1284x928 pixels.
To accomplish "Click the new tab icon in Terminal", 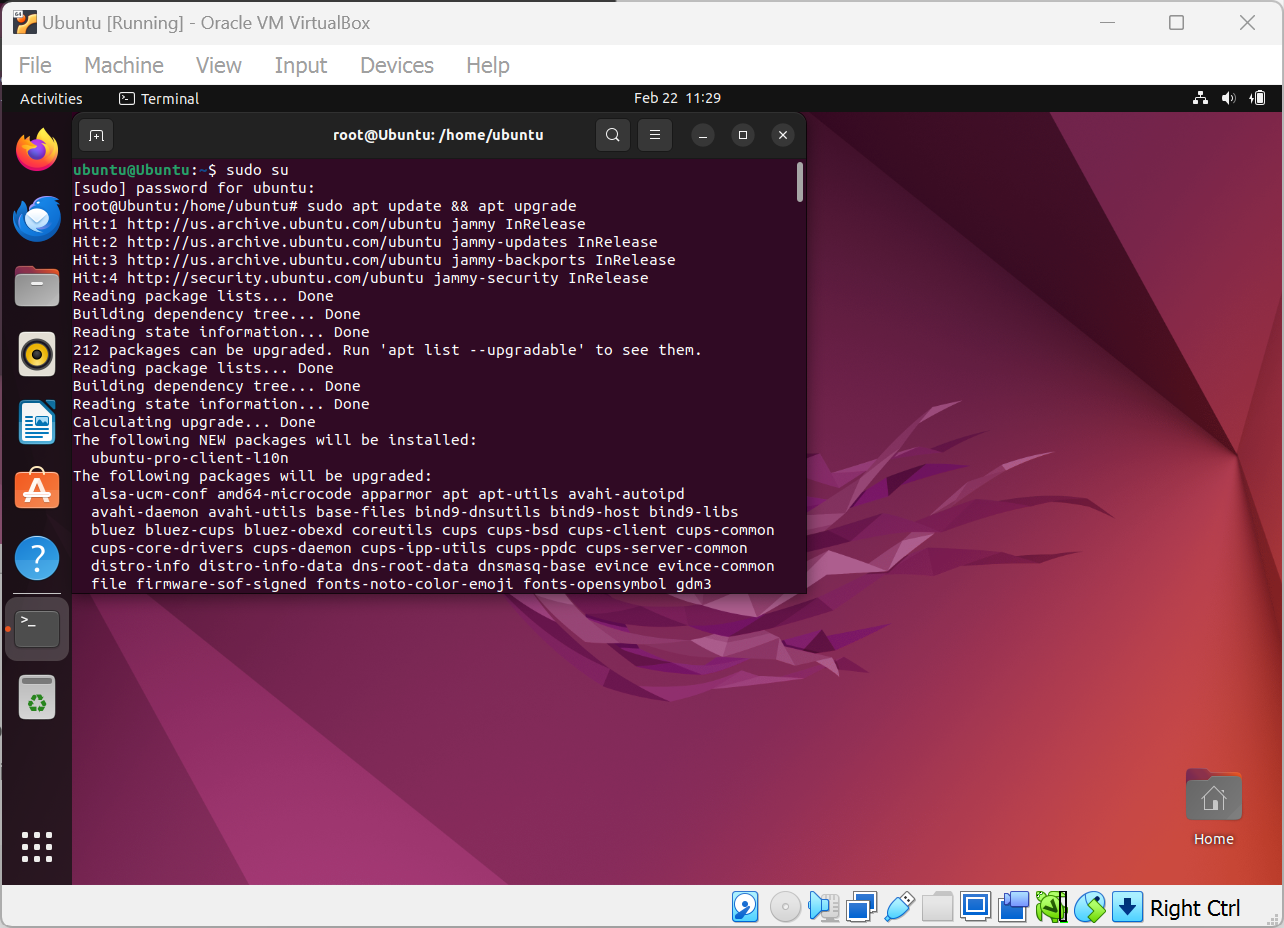I will (96, 135).
